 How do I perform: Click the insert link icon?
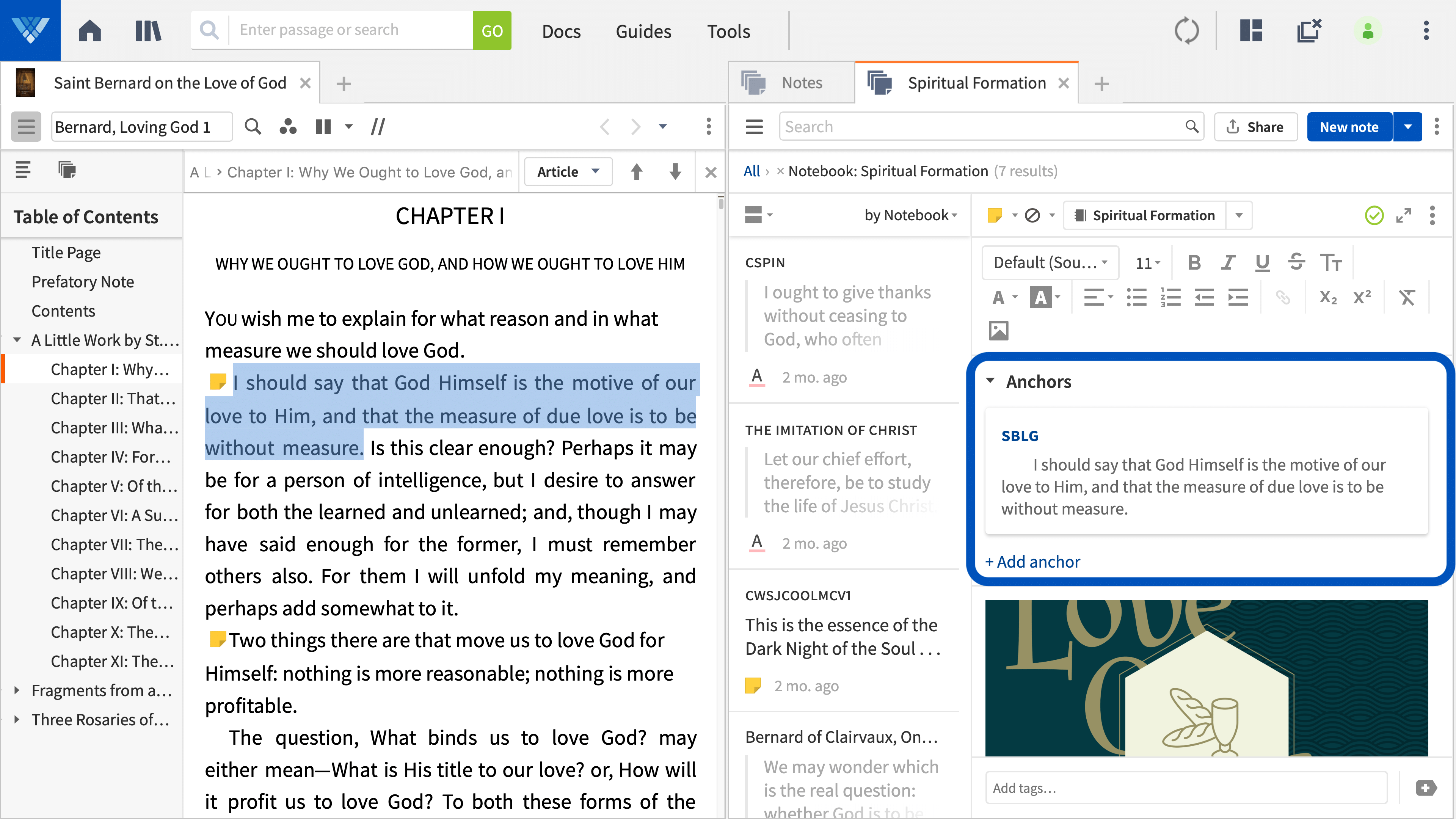1282,297
